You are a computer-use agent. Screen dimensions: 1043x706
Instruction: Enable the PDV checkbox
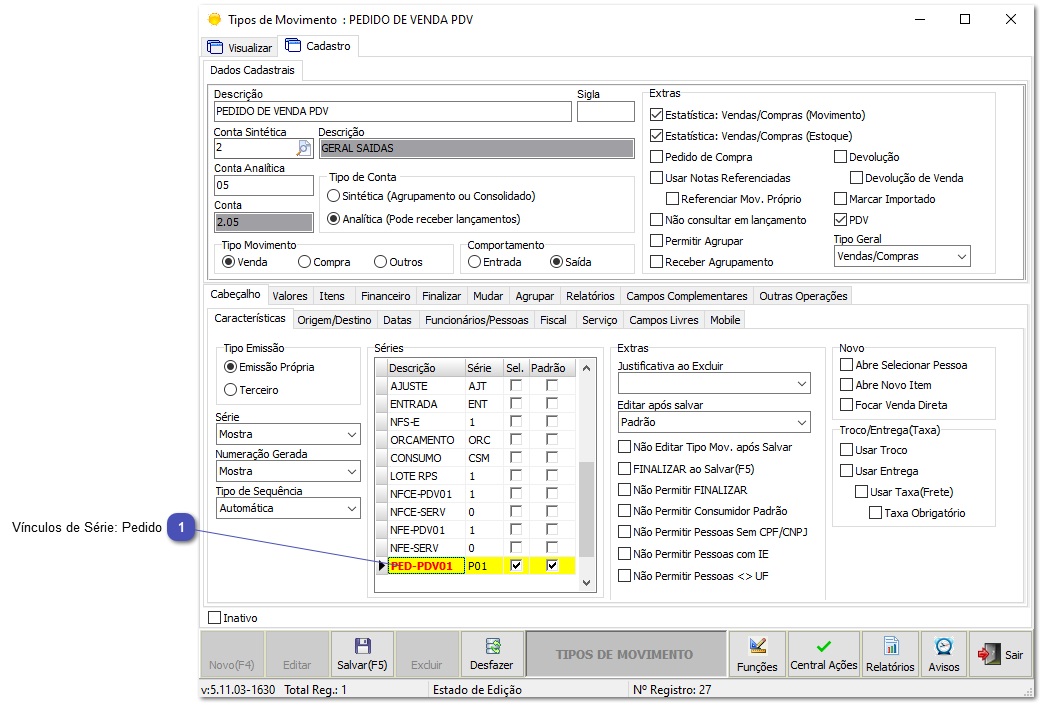pyautogui.click(x=839, y=219)
